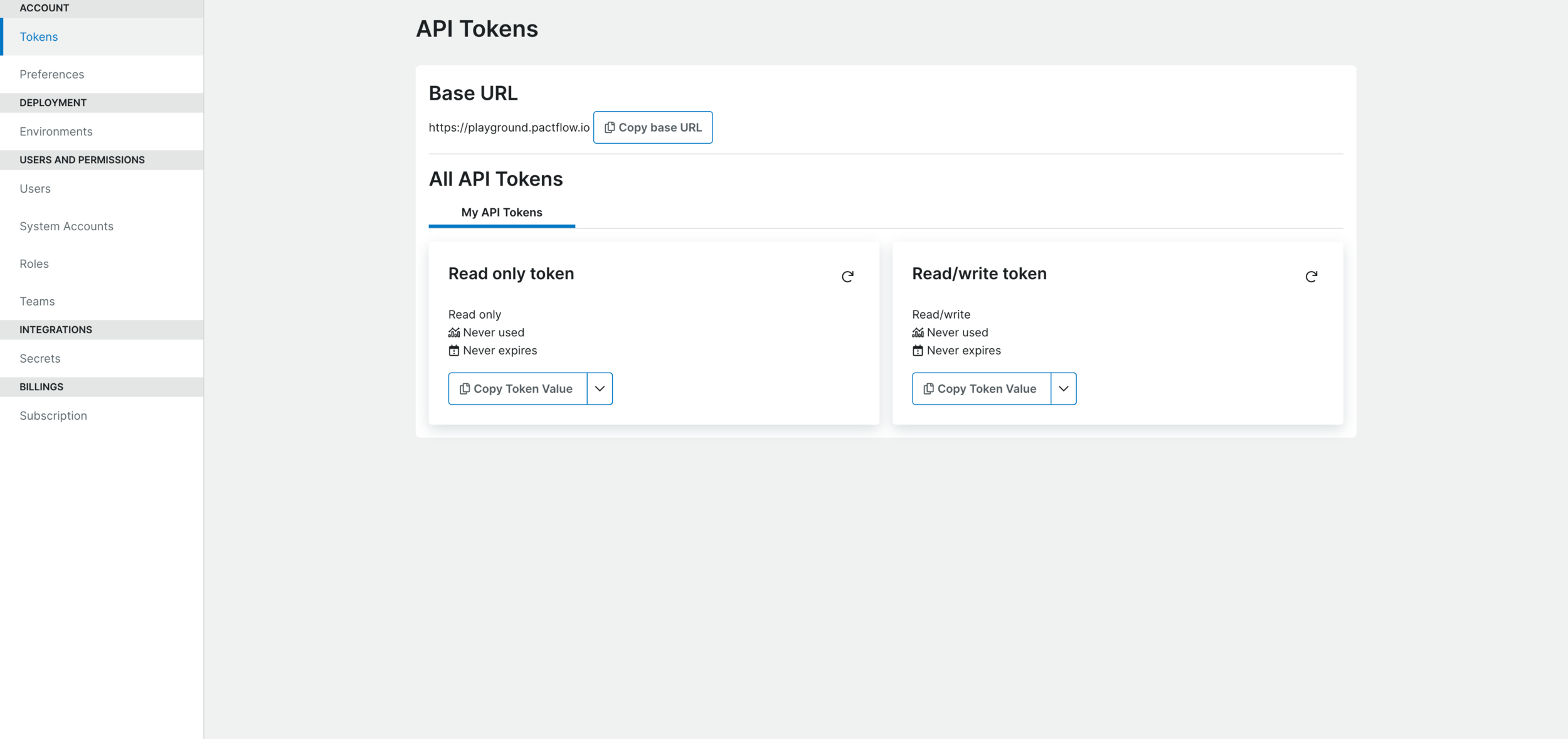The width and height of the screenshot is (1568, 739).
Task: Open Secrets under Integrations
Action: [40, 359]
